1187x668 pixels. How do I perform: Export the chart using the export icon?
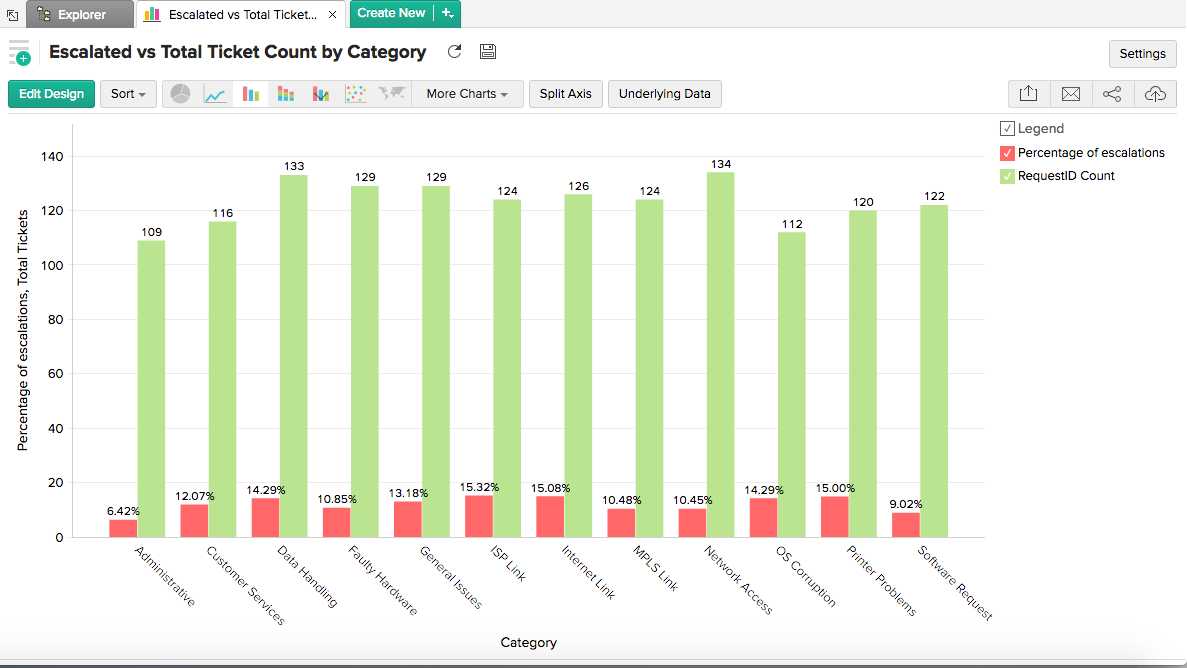(x=1028, y=93)
